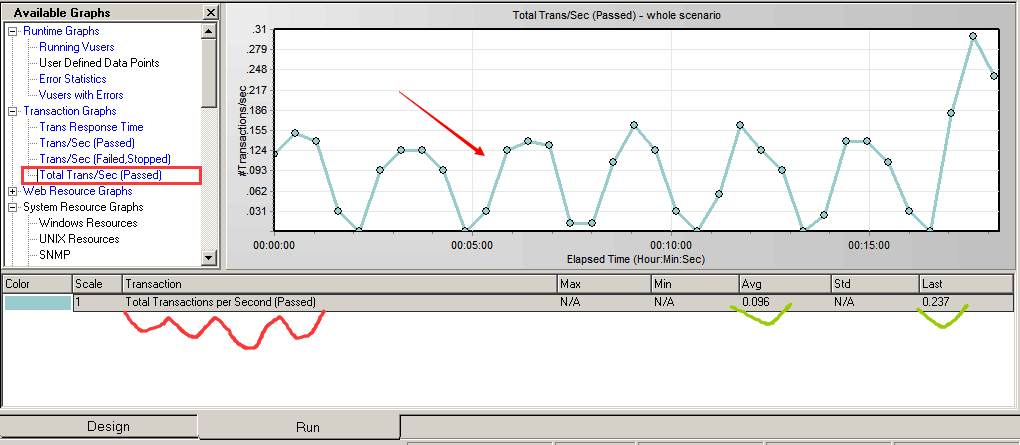This screenshot has width=1020, height=445.
Task: Click the graph title text
Action: (616, 16)
